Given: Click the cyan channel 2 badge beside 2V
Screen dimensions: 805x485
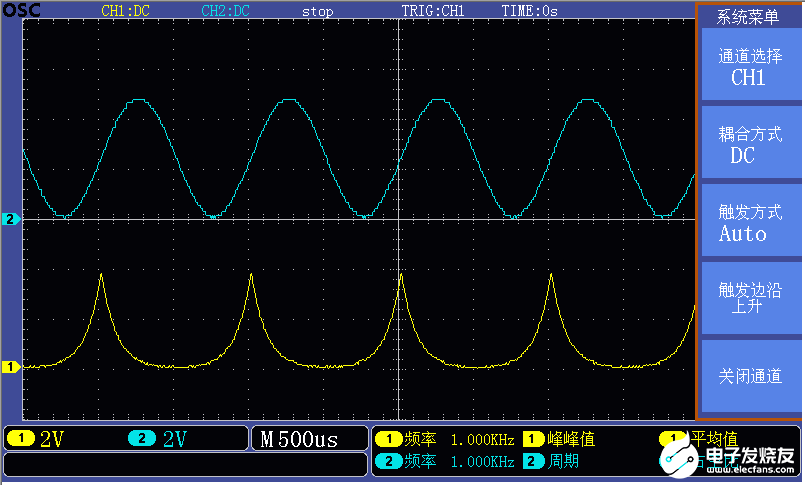Looking at the screenshot, I should tap(142, 438).
